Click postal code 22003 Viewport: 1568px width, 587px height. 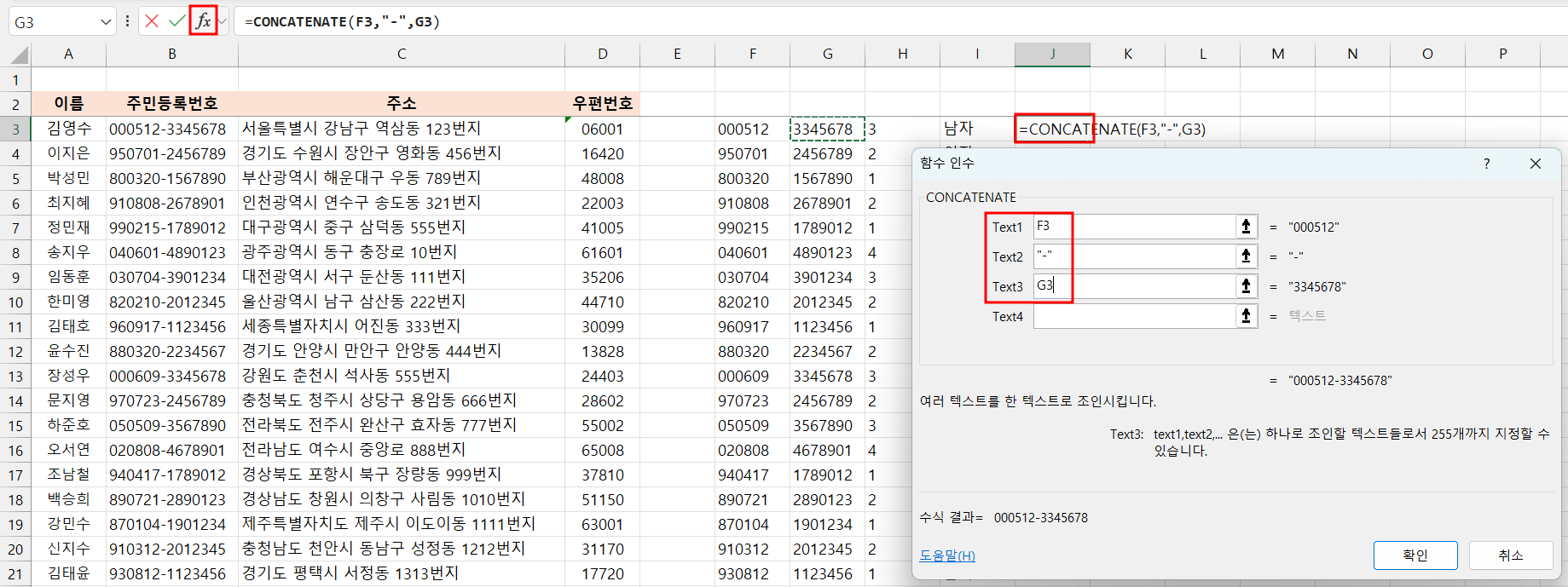click(603, 203)
